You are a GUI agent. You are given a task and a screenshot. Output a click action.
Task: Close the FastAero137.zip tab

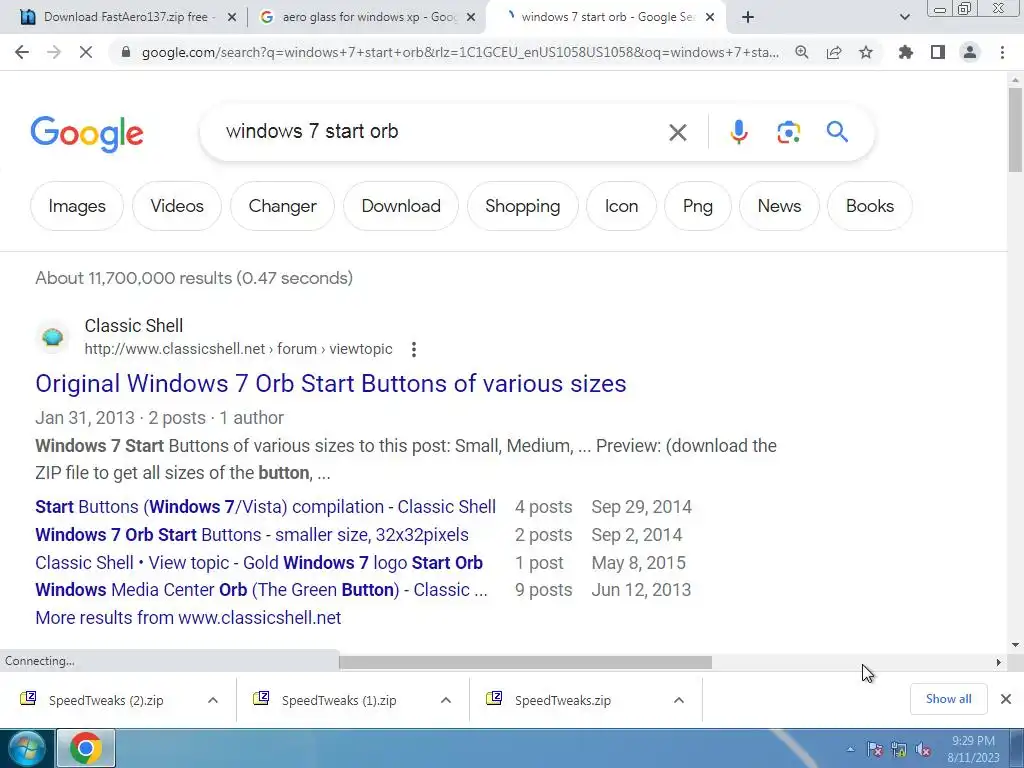click(x=231, y=18)
